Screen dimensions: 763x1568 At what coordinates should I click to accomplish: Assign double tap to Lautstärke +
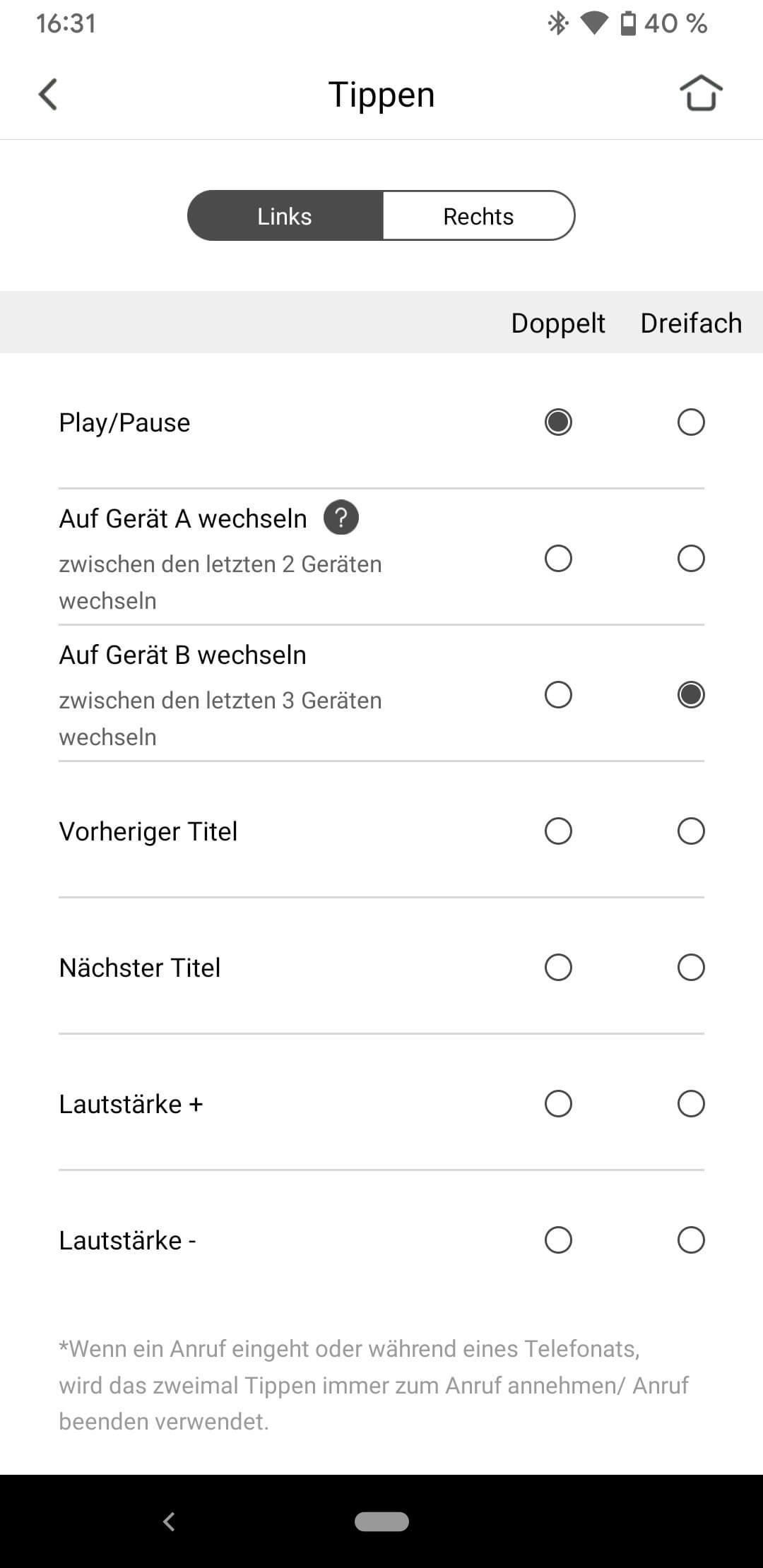[x=558, y=1104]
